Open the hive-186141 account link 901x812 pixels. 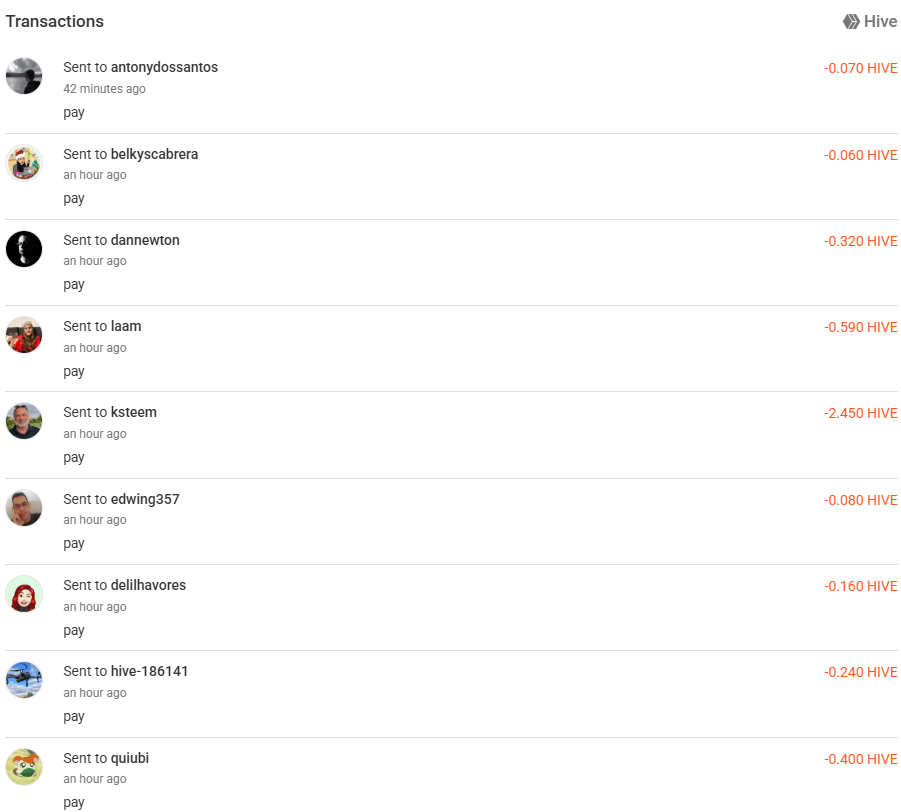149,671
